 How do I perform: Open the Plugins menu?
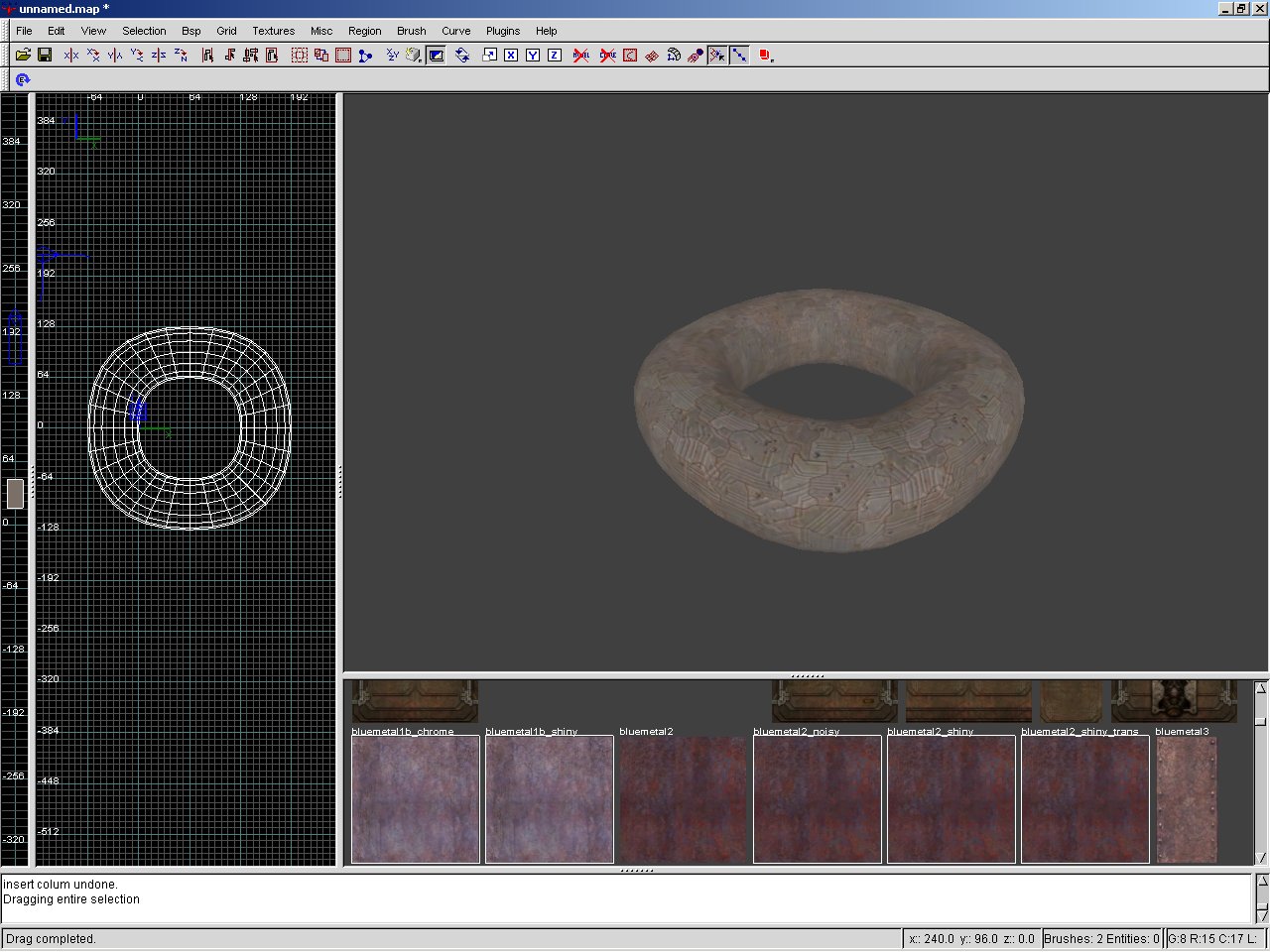pos(502,31)
